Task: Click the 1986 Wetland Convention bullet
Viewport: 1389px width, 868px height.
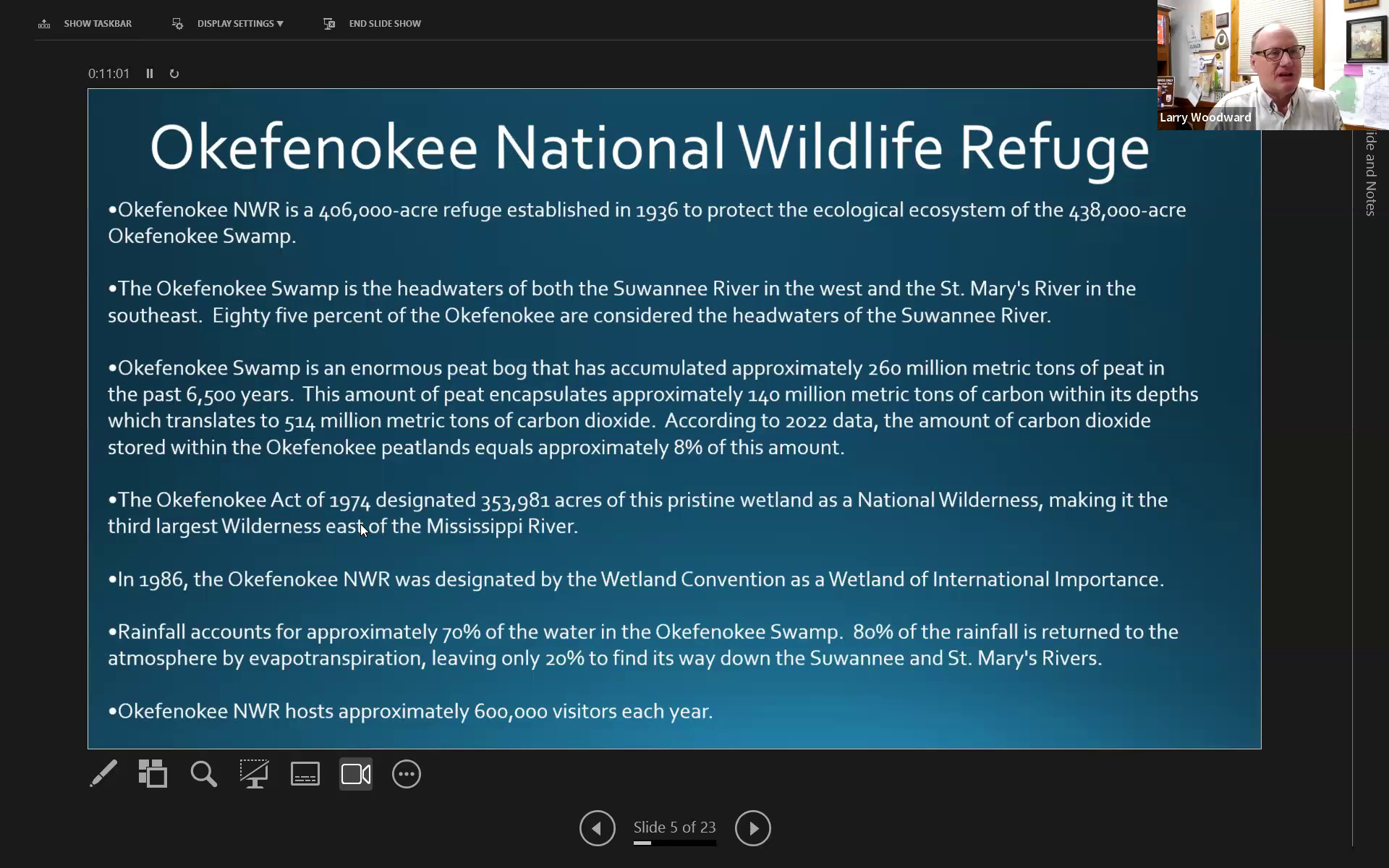Action: click(636, 579)
